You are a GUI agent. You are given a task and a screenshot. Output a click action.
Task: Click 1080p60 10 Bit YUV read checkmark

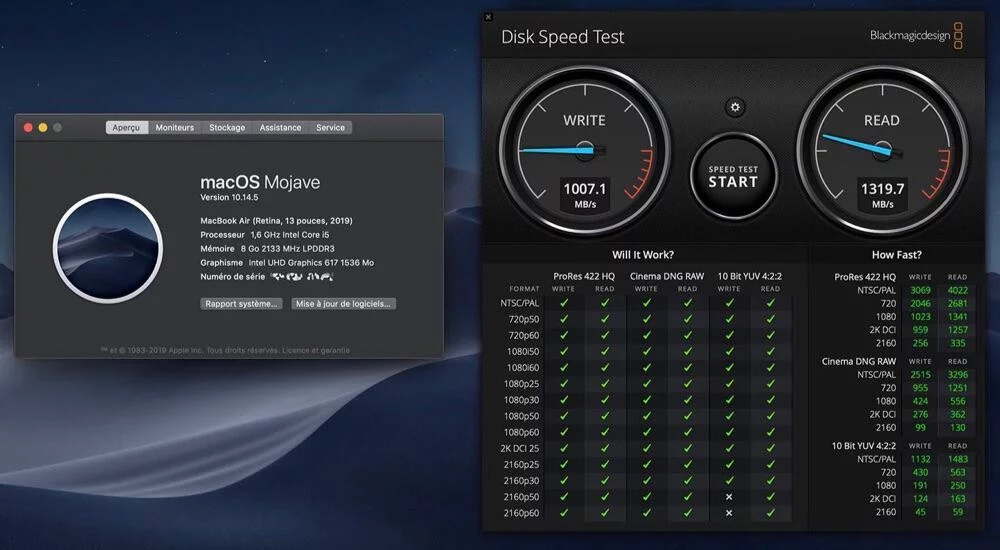click(770, 432)
